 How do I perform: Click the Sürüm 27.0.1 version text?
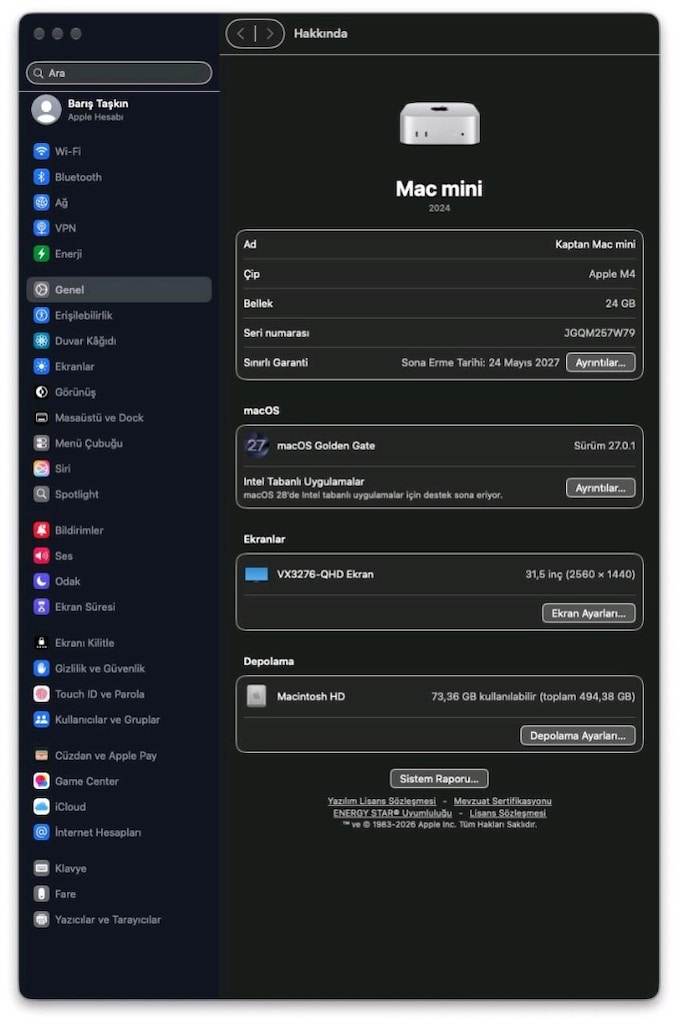(x=604, y=446)
